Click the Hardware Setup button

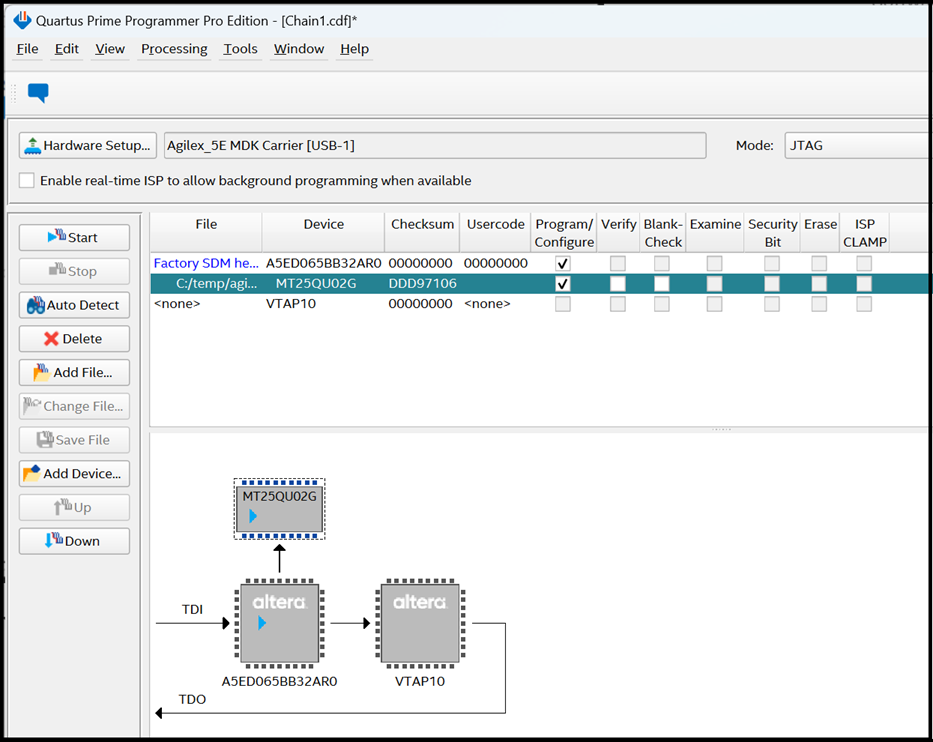pos(88,145)
